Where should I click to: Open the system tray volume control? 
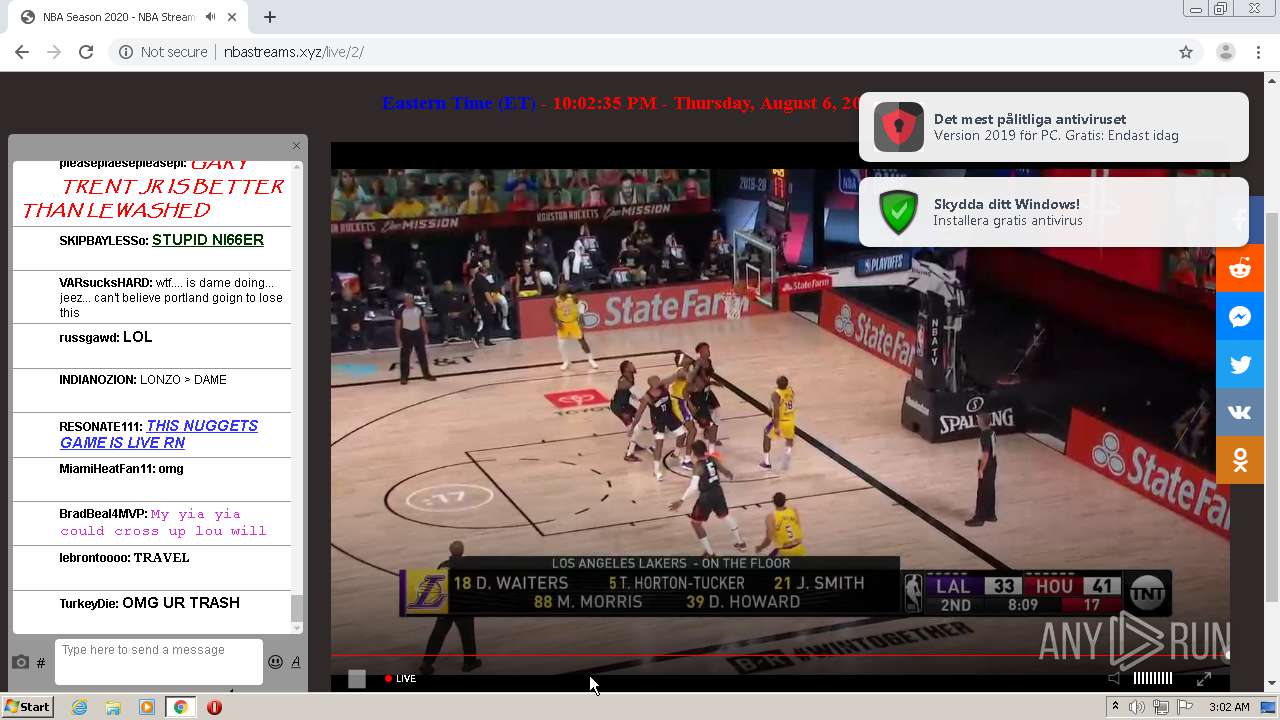pos(1137,707)
